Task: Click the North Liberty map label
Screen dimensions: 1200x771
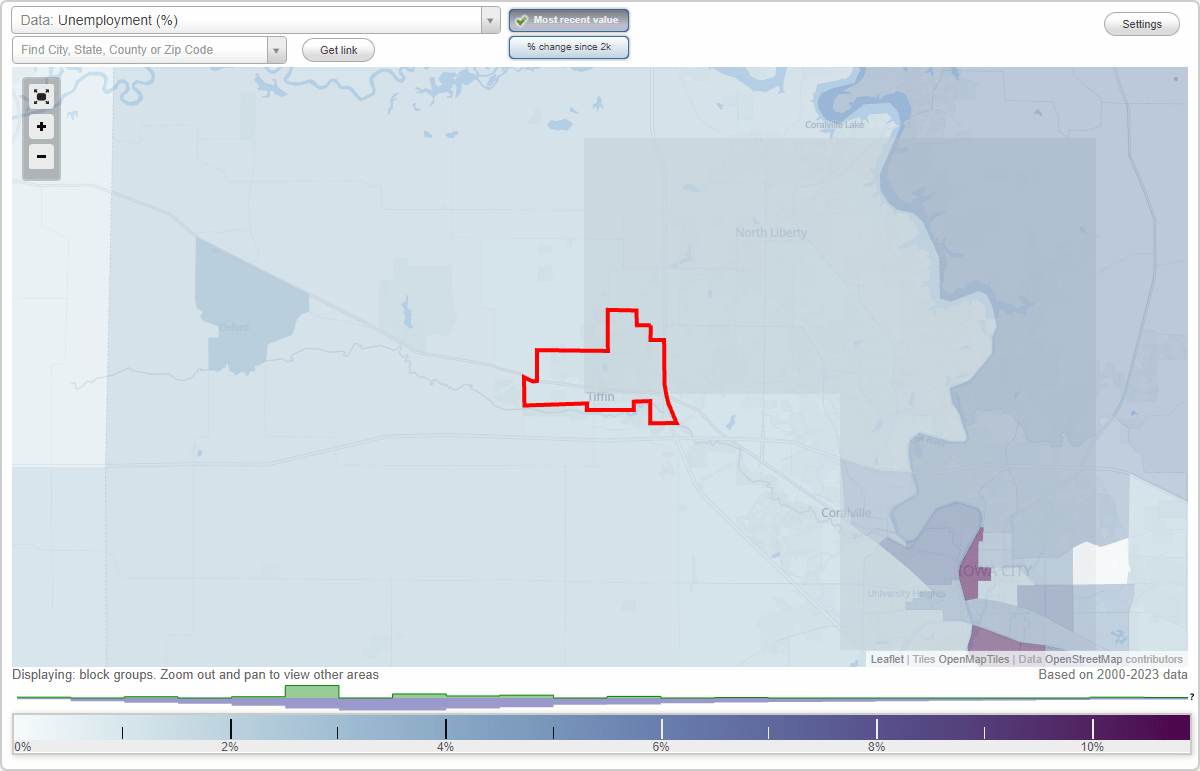Action: pyautogui.click(x=771, y=232)
